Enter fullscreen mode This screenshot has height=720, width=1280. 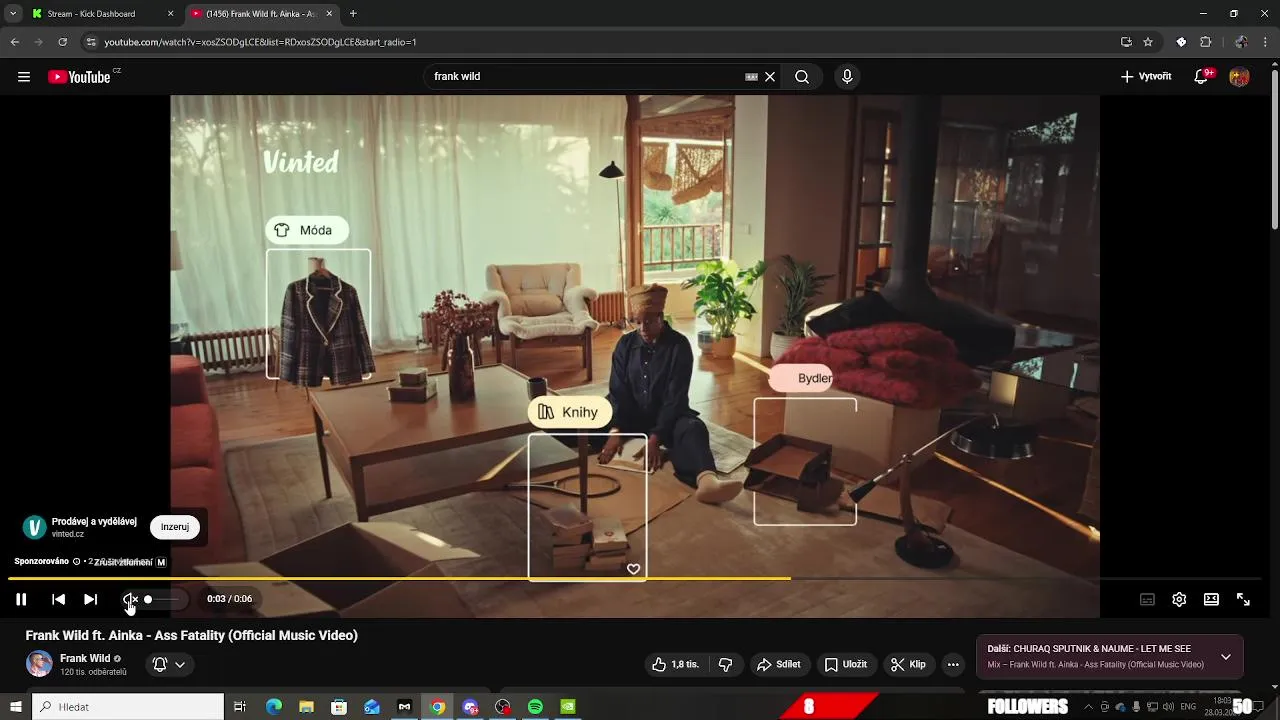click(1243, 599)
